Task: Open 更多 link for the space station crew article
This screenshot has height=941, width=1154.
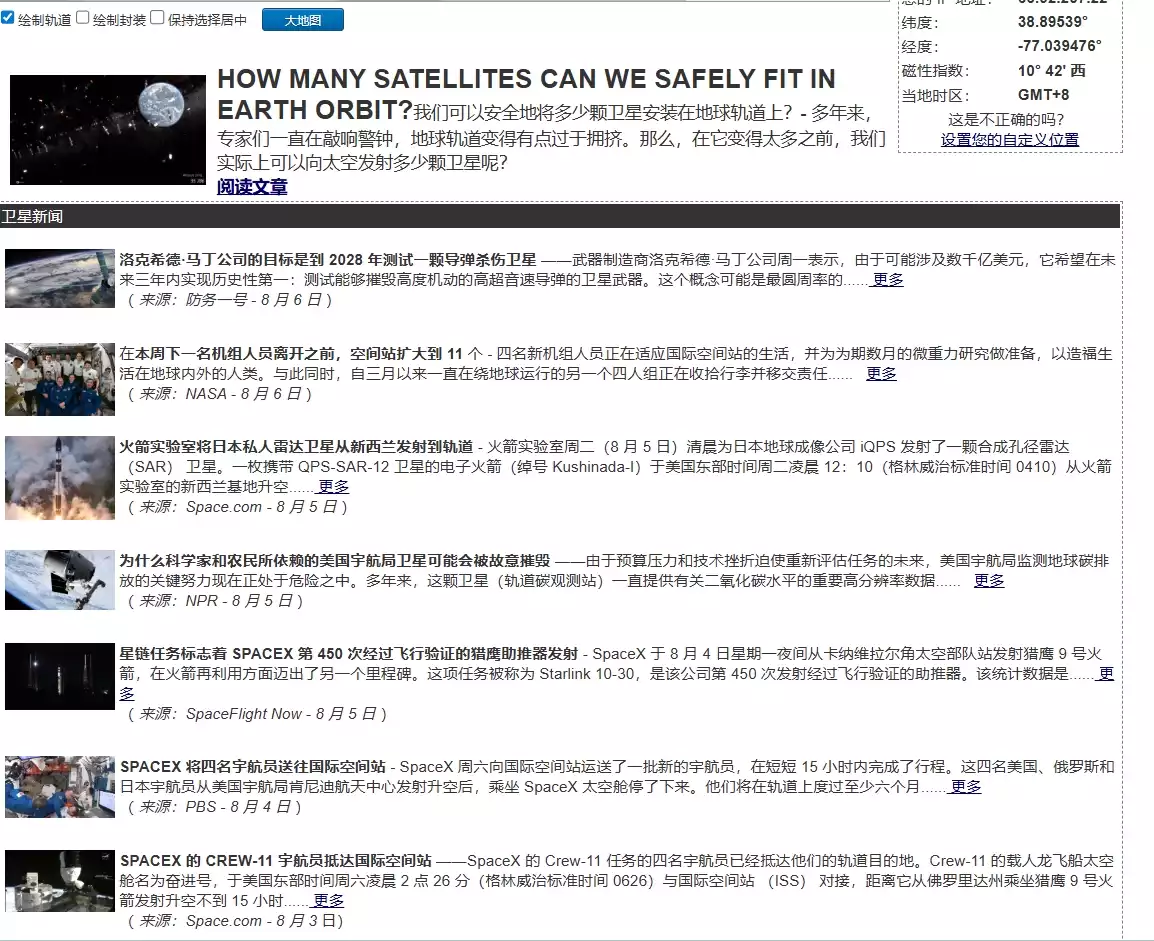Action: [x=881, y=374]
